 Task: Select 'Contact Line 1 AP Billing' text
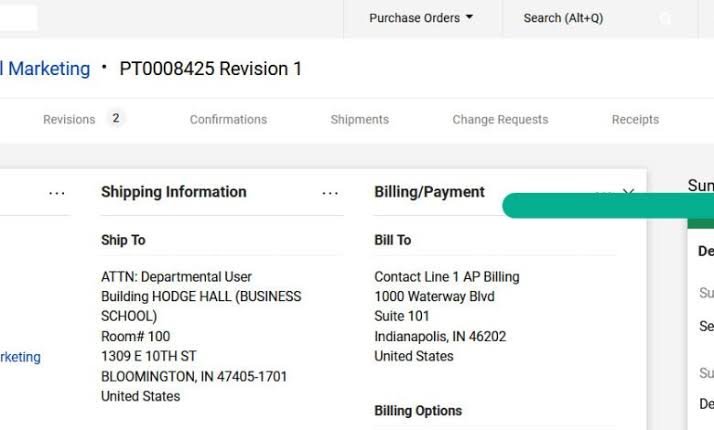point(447,276)
